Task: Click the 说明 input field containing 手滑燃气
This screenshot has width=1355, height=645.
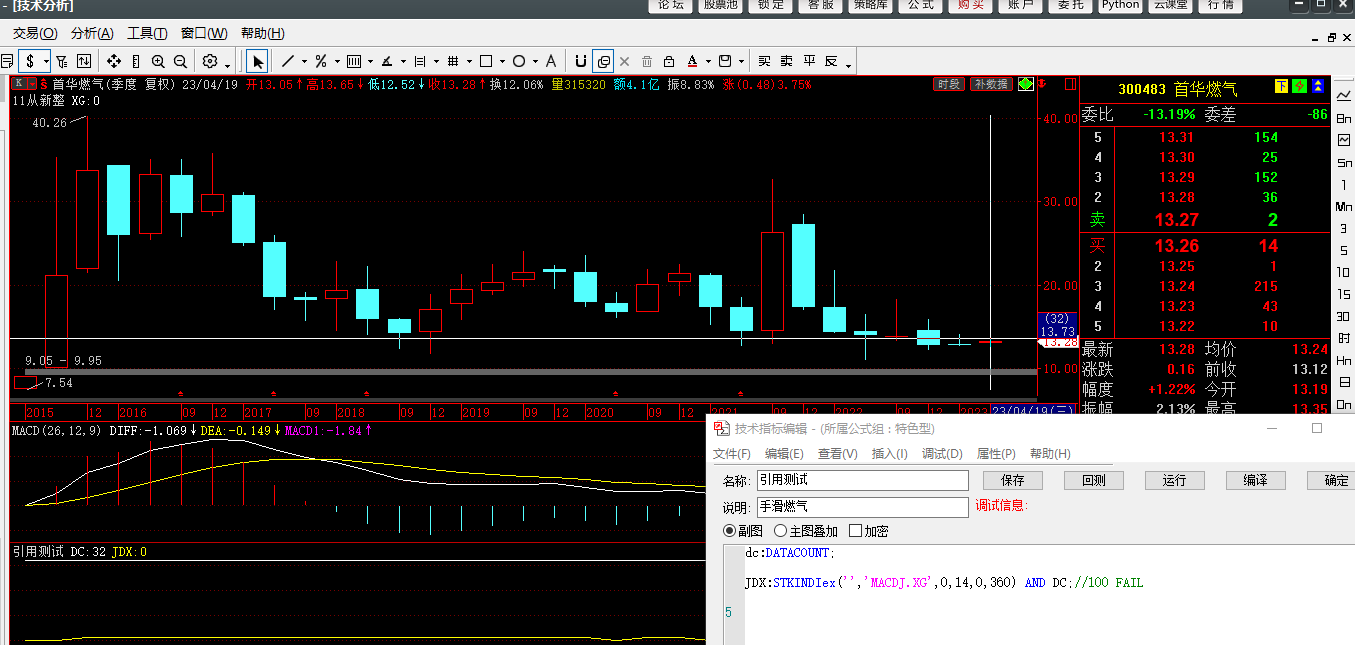Action: pos(862,507)
